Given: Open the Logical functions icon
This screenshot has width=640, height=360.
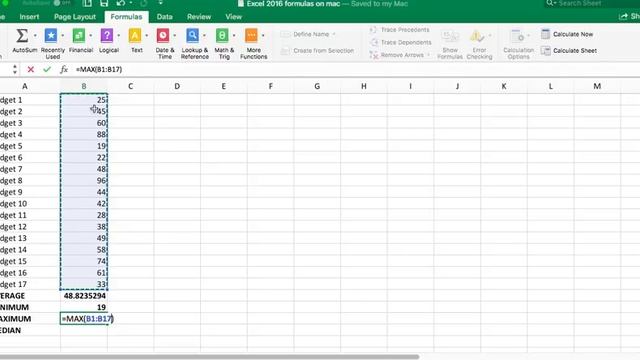Looking at the screenshot, I should click(107, 36).
